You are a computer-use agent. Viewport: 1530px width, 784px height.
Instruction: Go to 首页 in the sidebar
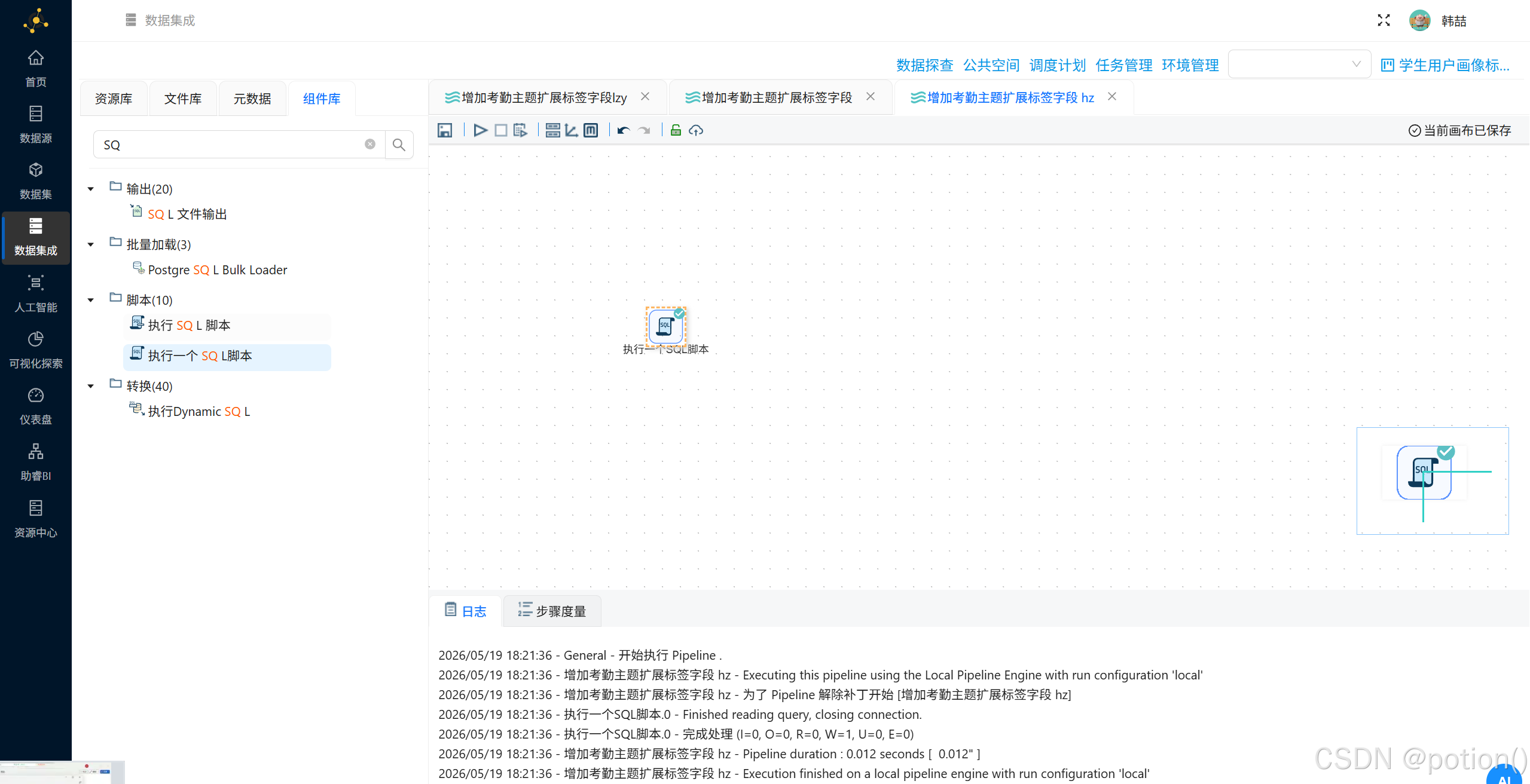(36, 69)
